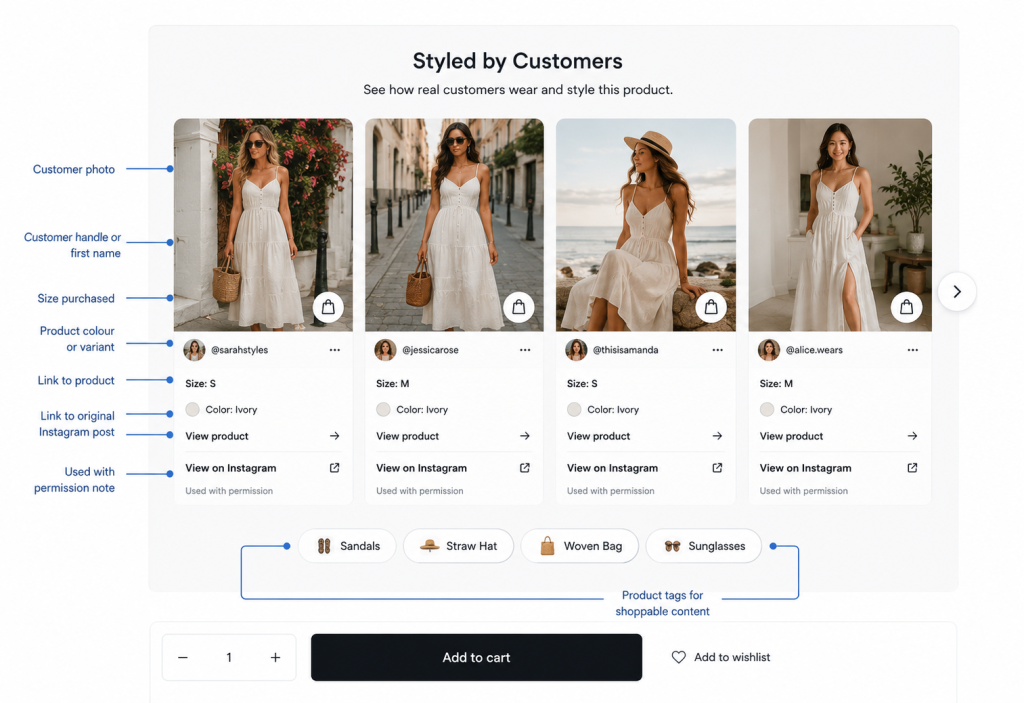
Task: Click View product link under @thisisamanda
Action: pyautogui.click(x=598, y=436)
